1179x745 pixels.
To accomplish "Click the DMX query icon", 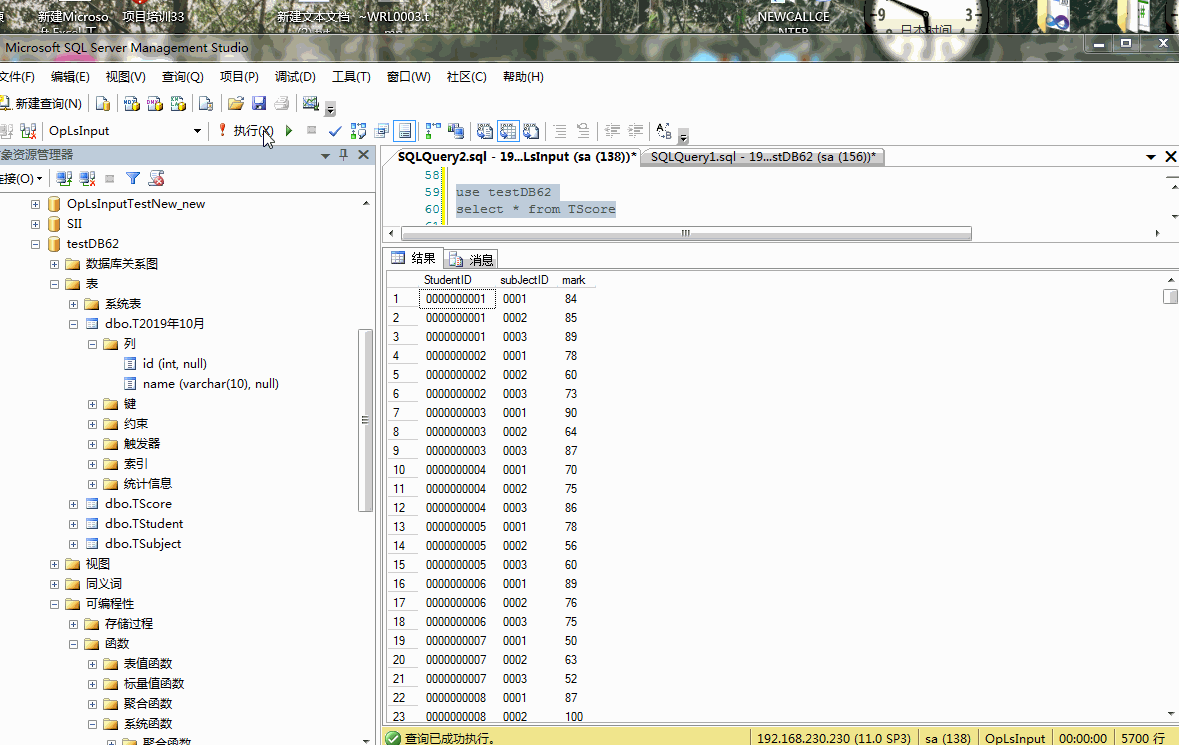I will click(x=155, y=104).
